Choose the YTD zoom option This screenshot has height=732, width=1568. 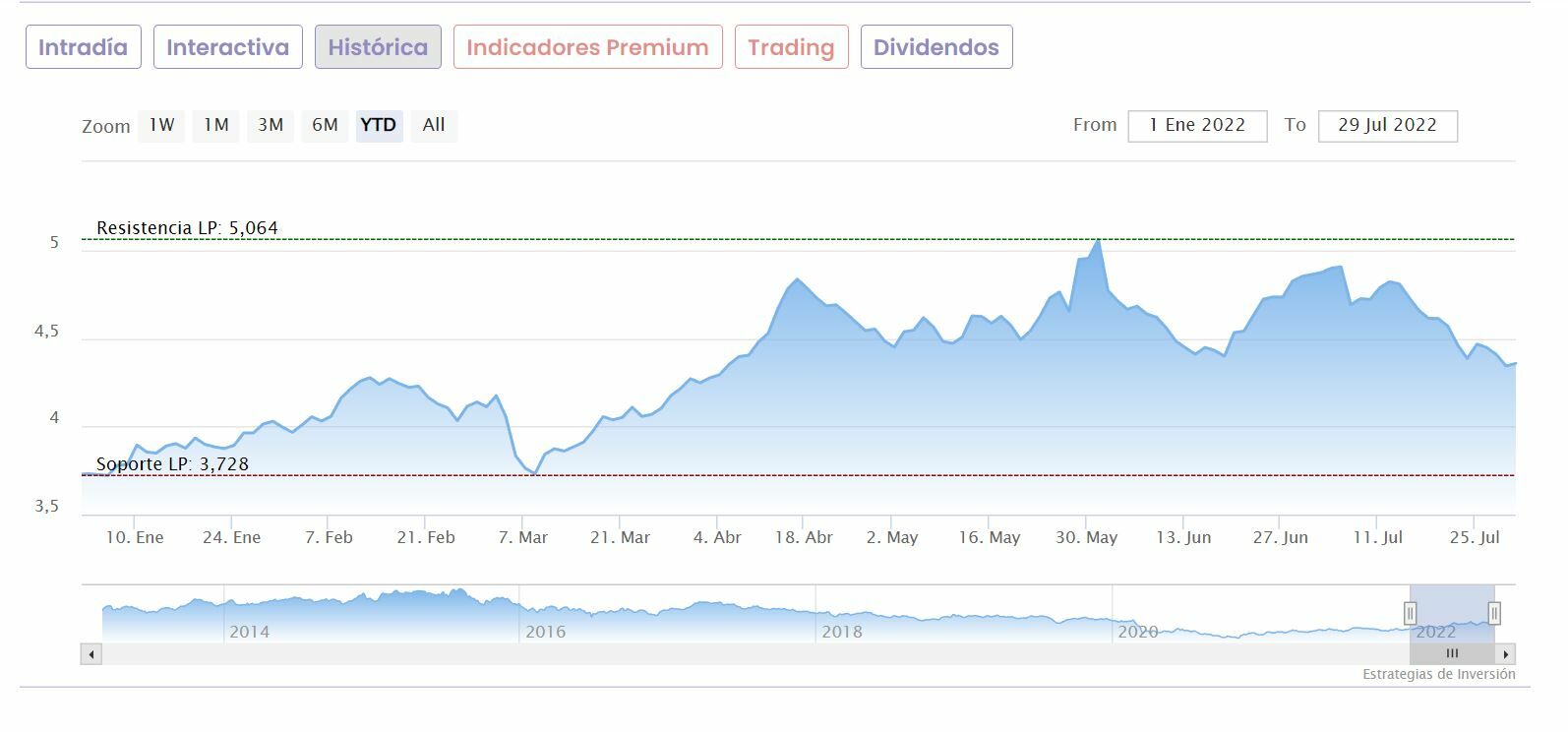[379, 125]
